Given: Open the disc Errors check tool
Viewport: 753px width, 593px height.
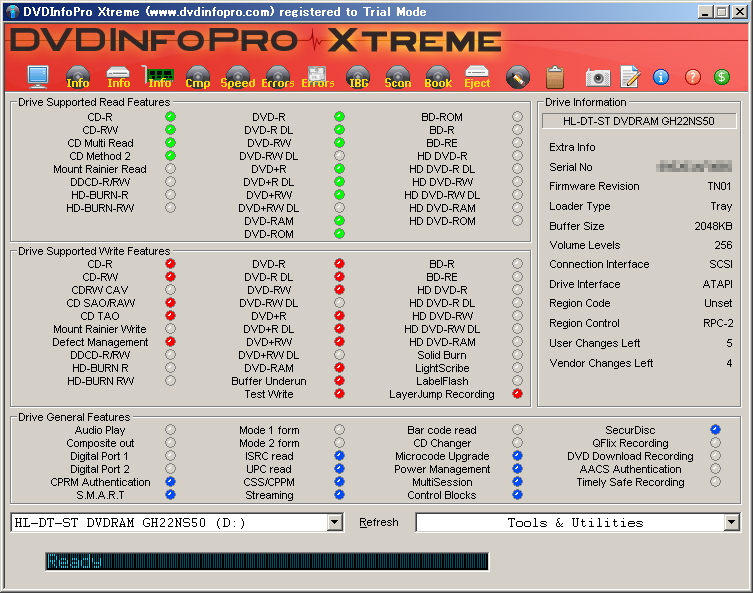Looking at the screenshot, I should (278, 77).
